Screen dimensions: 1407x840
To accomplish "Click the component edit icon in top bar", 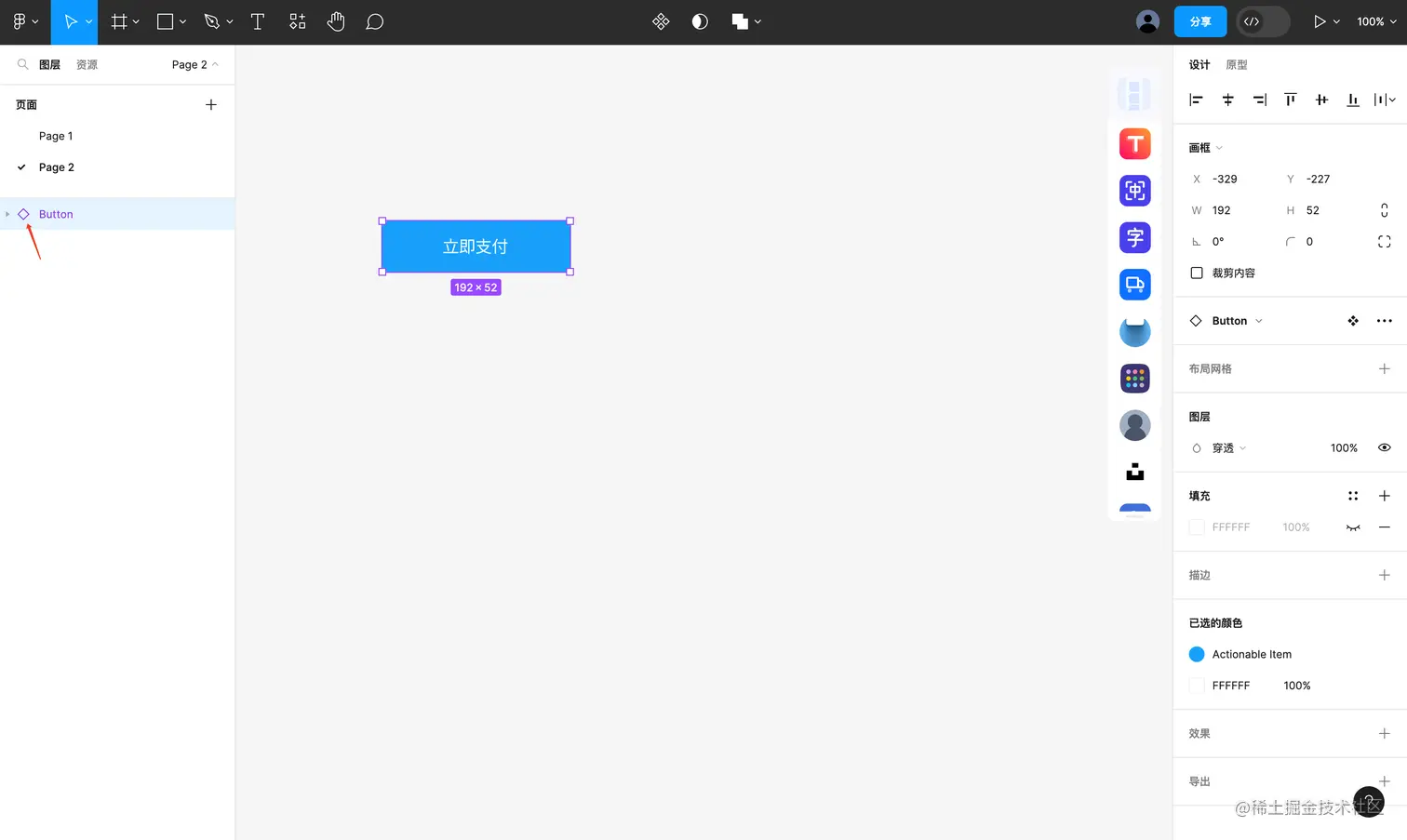I will tap(661, 21).
